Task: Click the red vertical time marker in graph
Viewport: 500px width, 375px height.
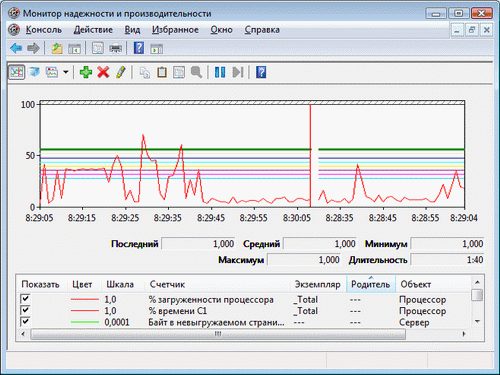Action: coord(310,156)
